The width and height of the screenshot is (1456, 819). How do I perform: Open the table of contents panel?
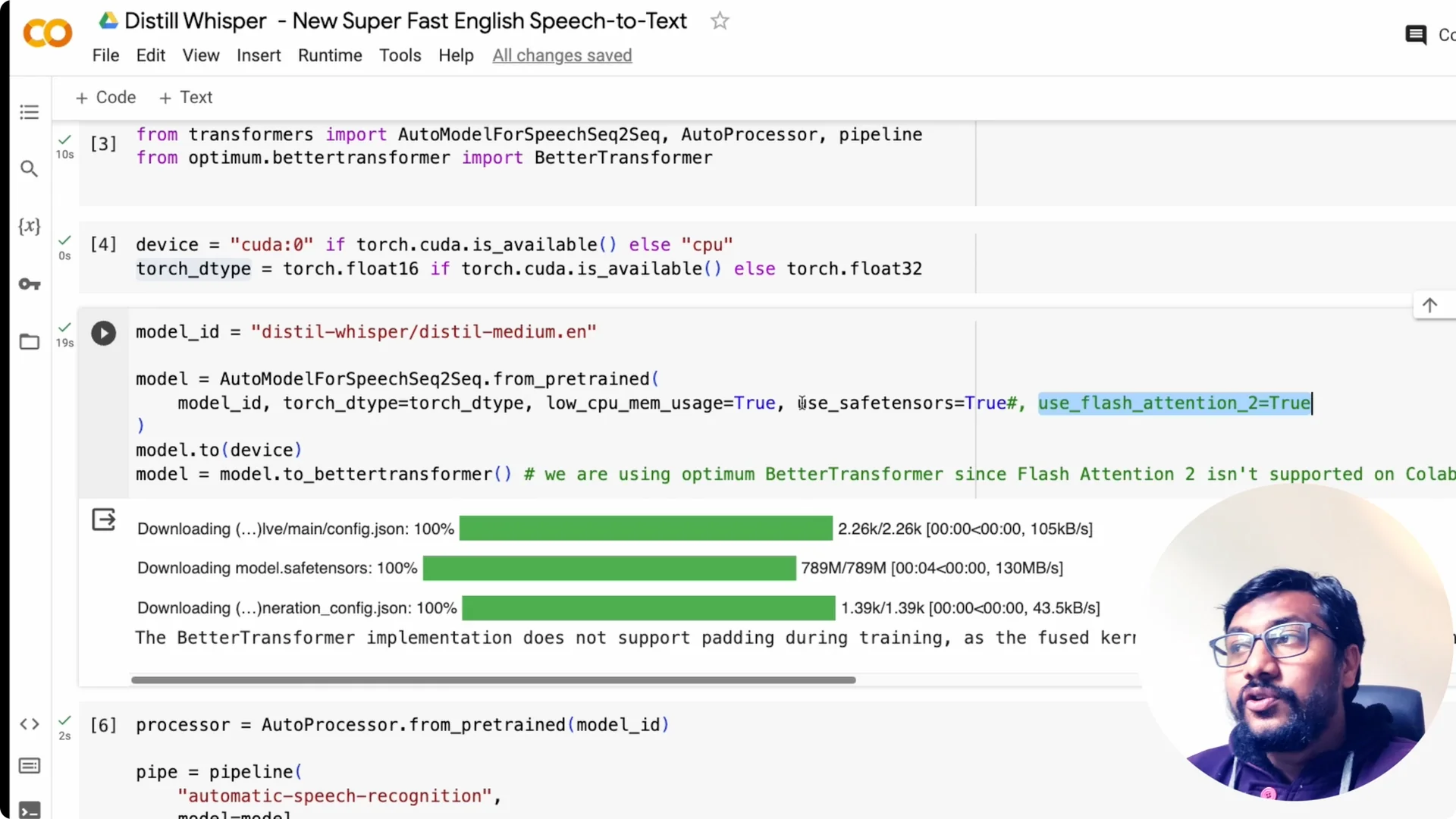pos(29,111)
